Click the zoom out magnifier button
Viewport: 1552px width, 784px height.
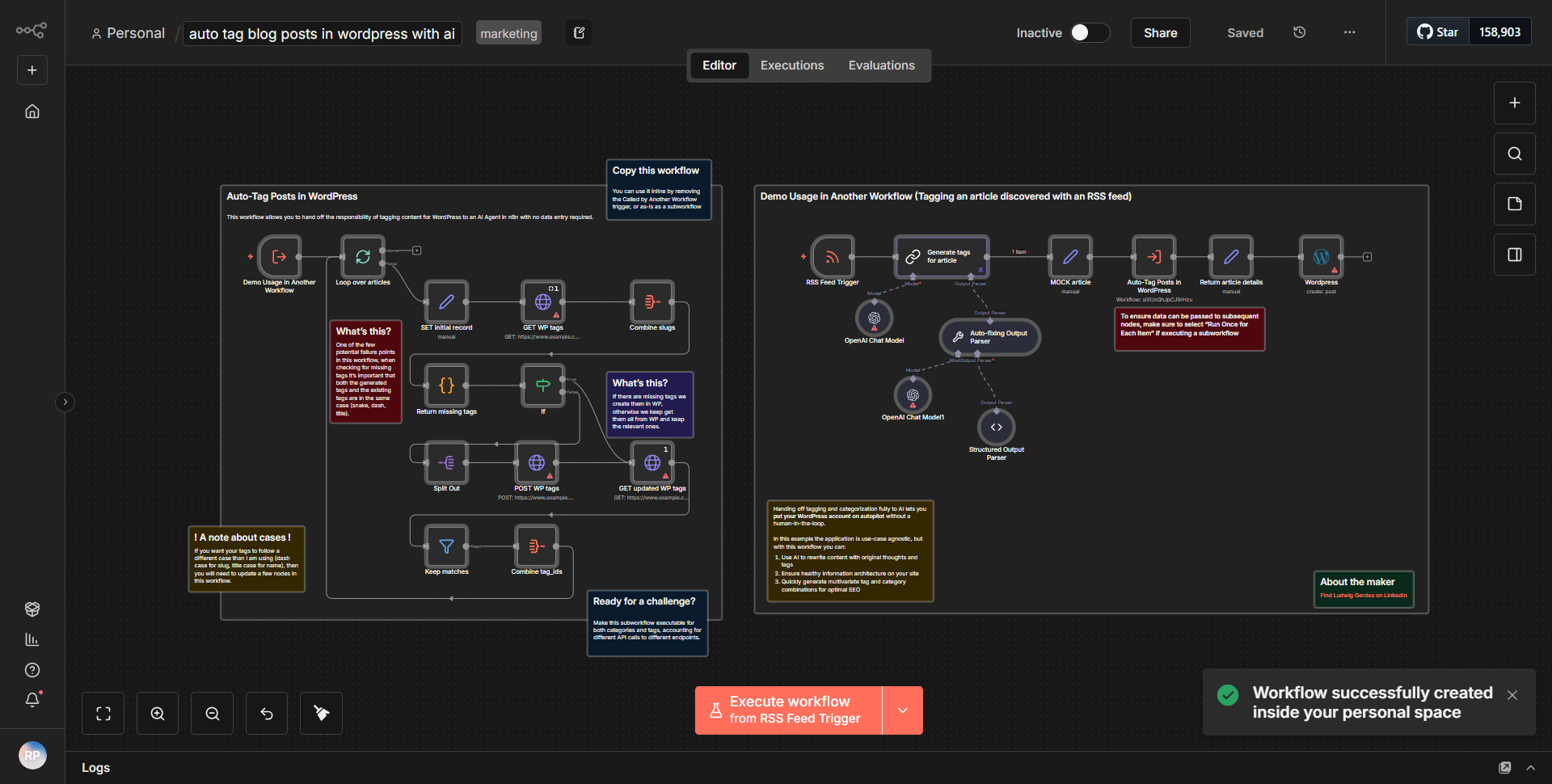pos(213,714)
